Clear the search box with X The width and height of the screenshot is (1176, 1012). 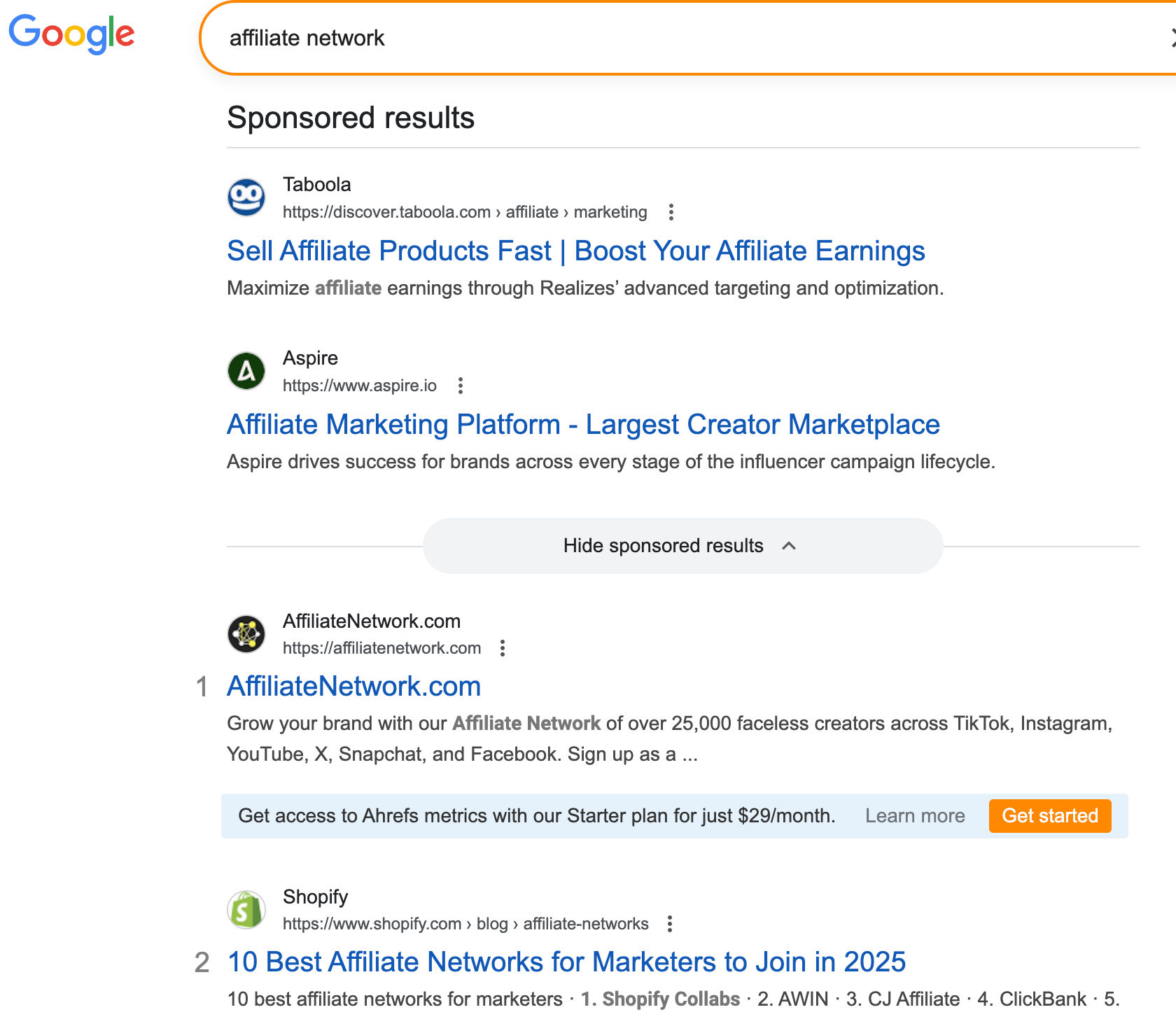point(1172,38)
